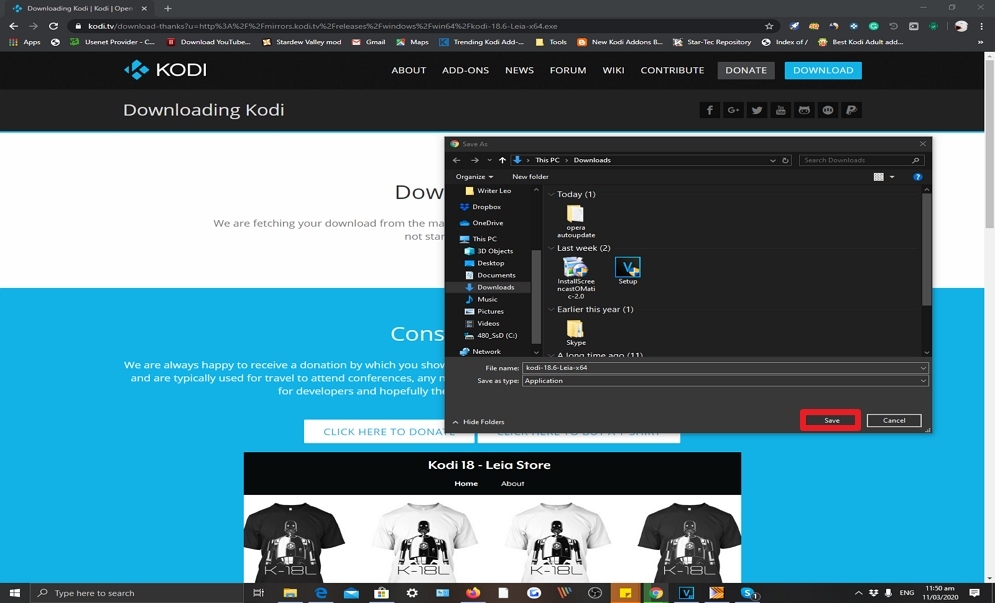Image resolution: width=995 pixels, height=603 pixels.
Task: Open CONTRIBUTE in Kodi site menu
Action: [x=672, y=70]
